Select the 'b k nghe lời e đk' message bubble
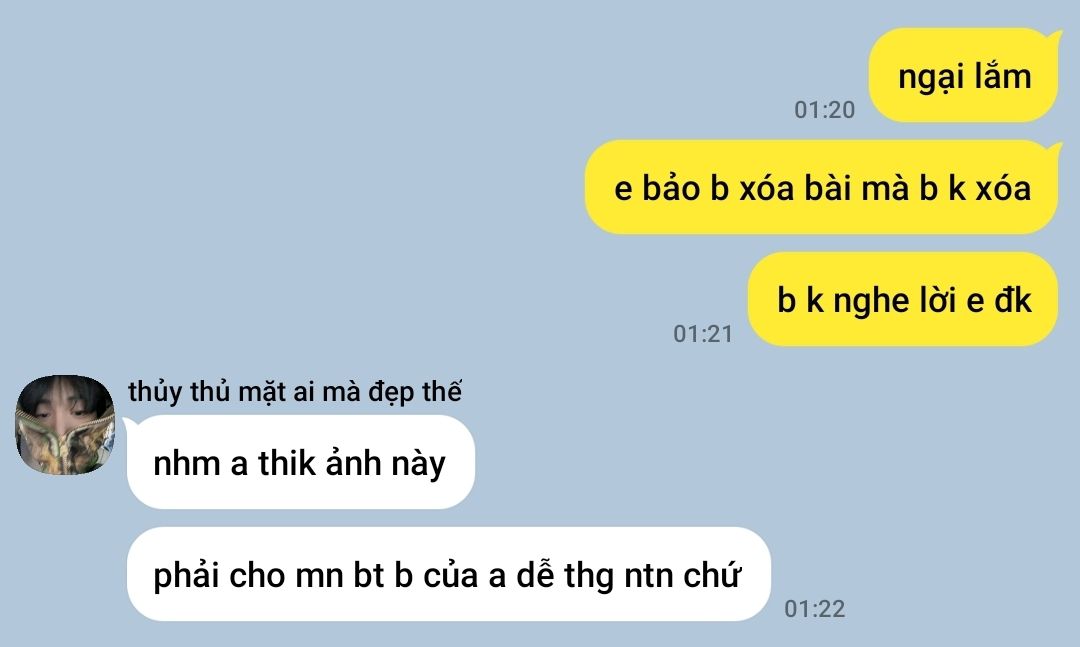Viewport: 1080px width, 647px height. [x=904, y=299]
